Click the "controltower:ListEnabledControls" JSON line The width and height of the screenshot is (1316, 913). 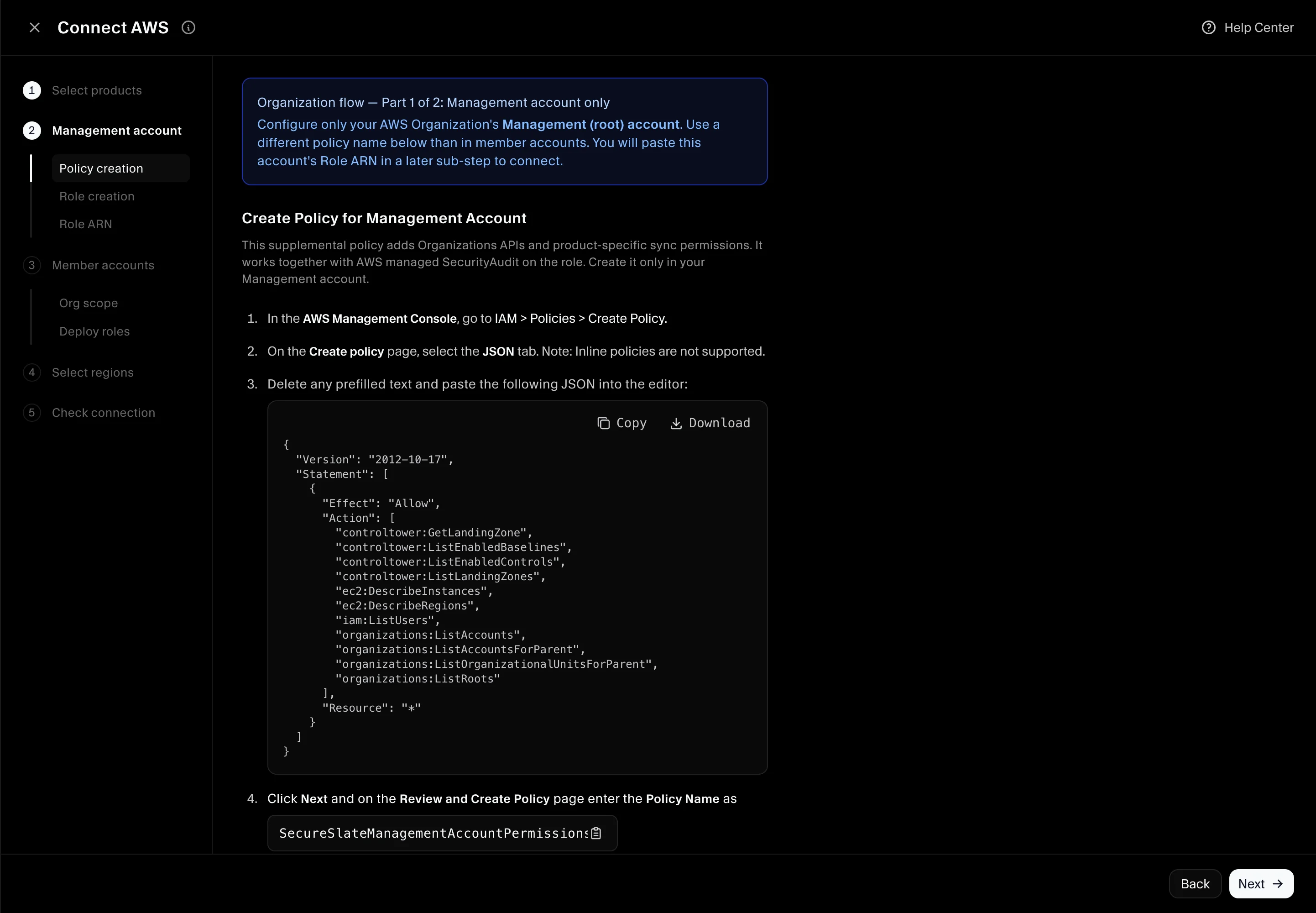pyautogui.click(x=450, y=562)
